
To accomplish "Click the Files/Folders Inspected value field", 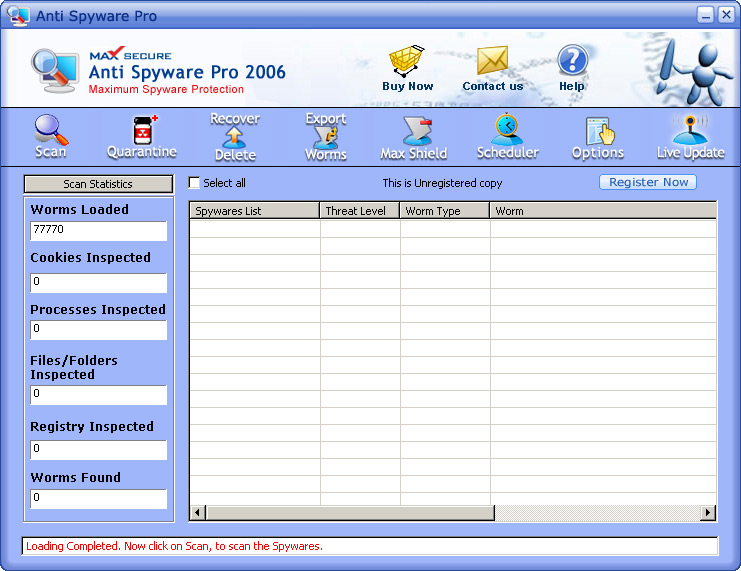I will click(99, 395).
